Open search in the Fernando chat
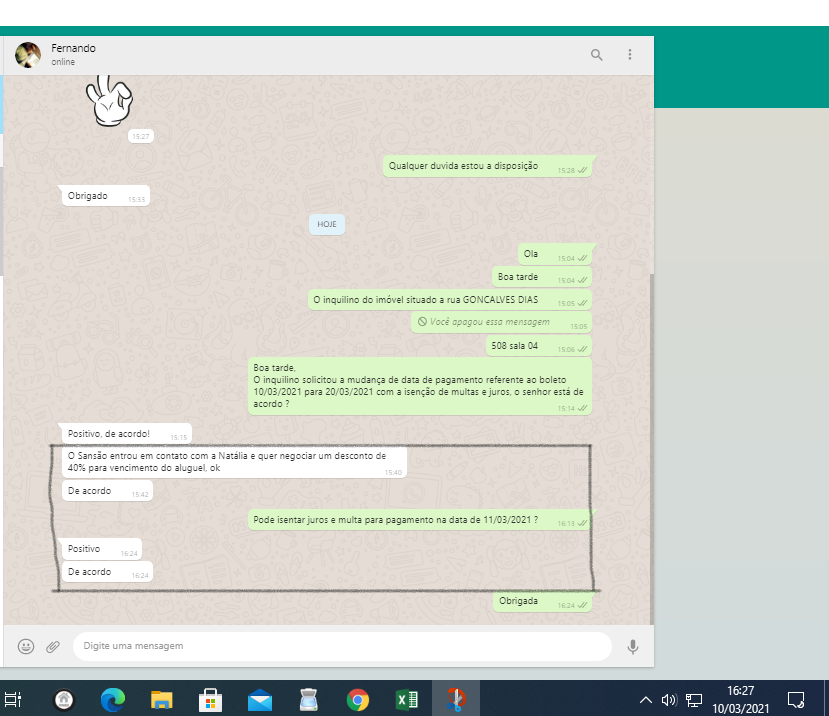The height and width of the screenshot is (716, 829). (597, 55)
